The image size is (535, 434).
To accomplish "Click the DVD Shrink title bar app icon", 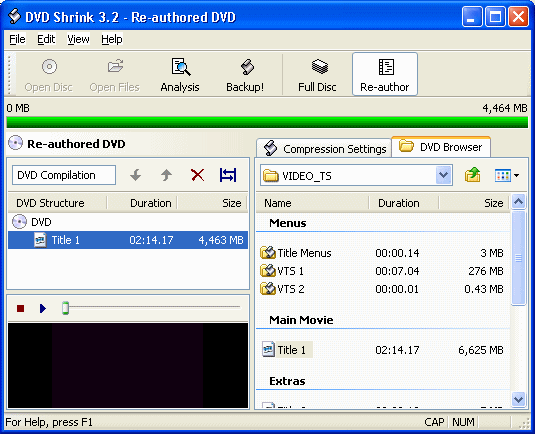I will click(14, 16).
